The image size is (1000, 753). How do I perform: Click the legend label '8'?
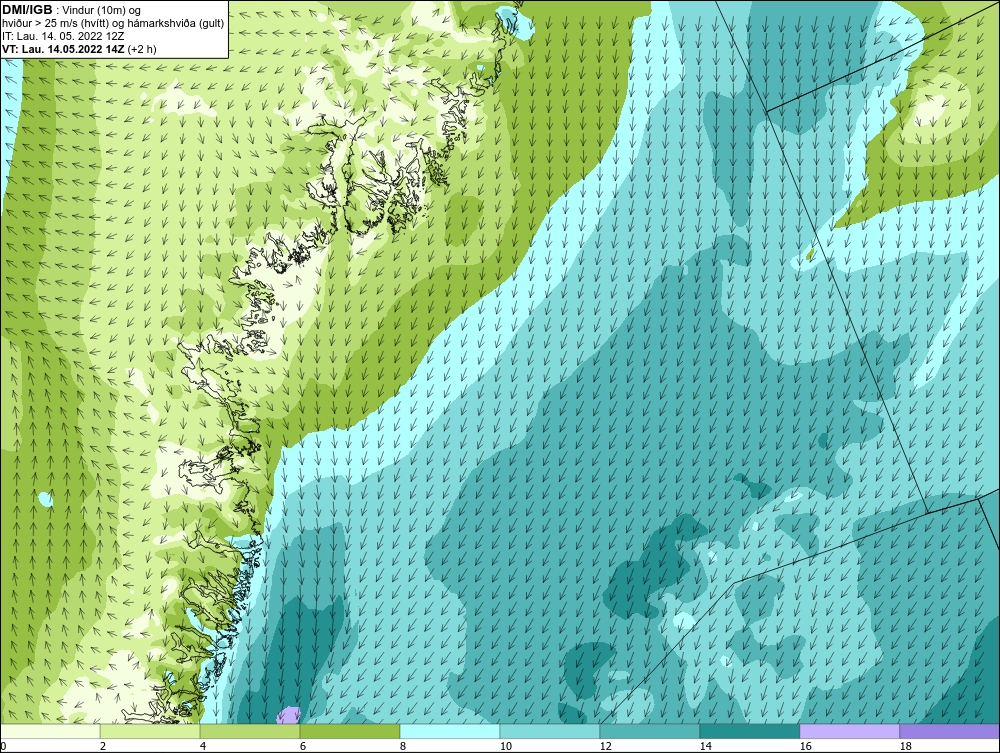[402, 746]
